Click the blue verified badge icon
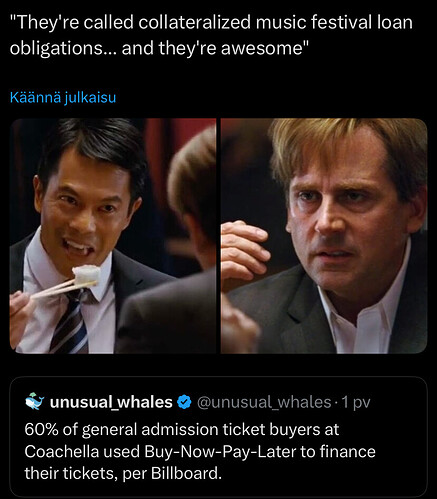Image resolution: width=437 pixels, height=499 pixels. (x=184, y=402)
